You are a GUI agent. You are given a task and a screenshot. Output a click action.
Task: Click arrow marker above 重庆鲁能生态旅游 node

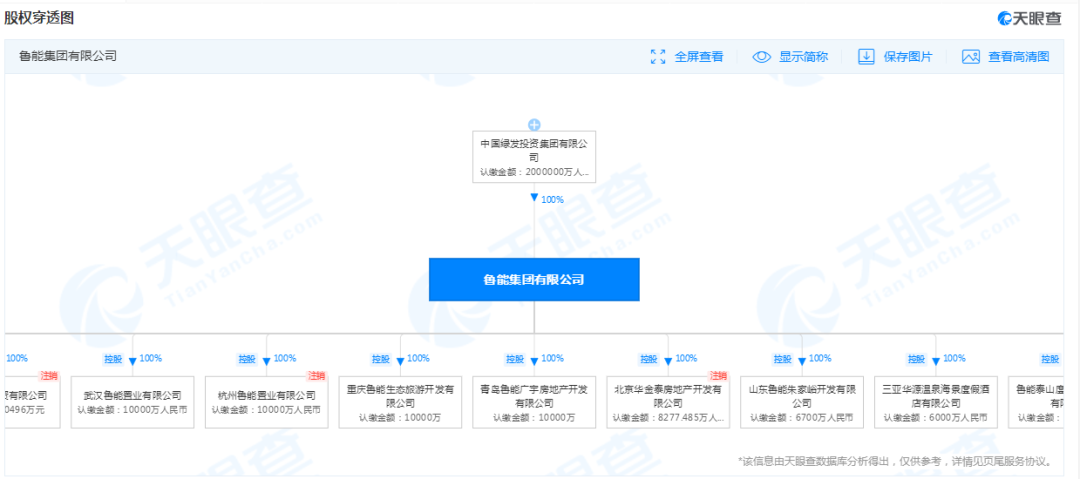click(400, 361)
